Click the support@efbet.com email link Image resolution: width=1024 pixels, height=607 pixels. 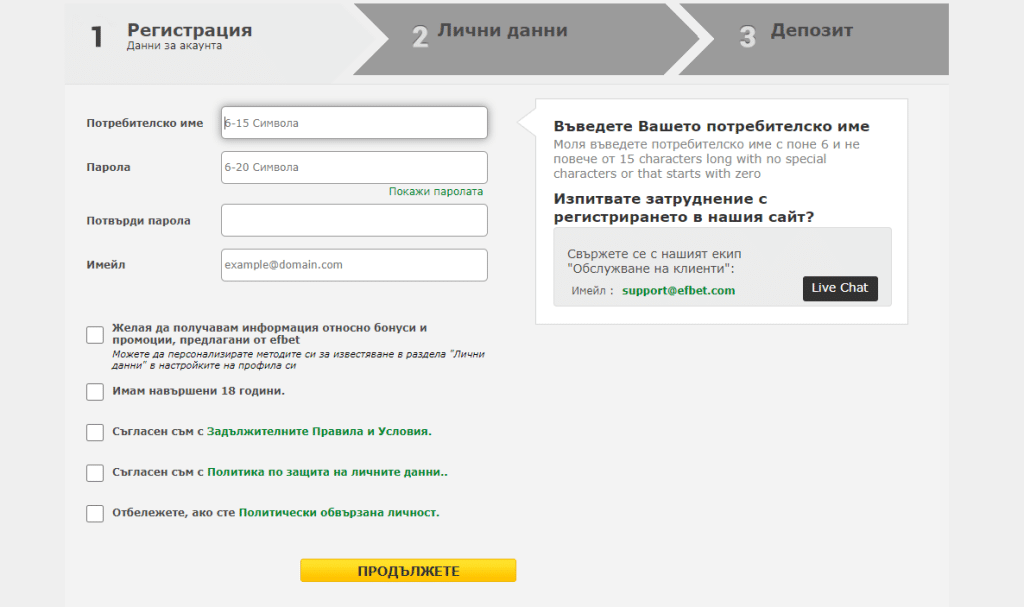[x=678, y=291]
